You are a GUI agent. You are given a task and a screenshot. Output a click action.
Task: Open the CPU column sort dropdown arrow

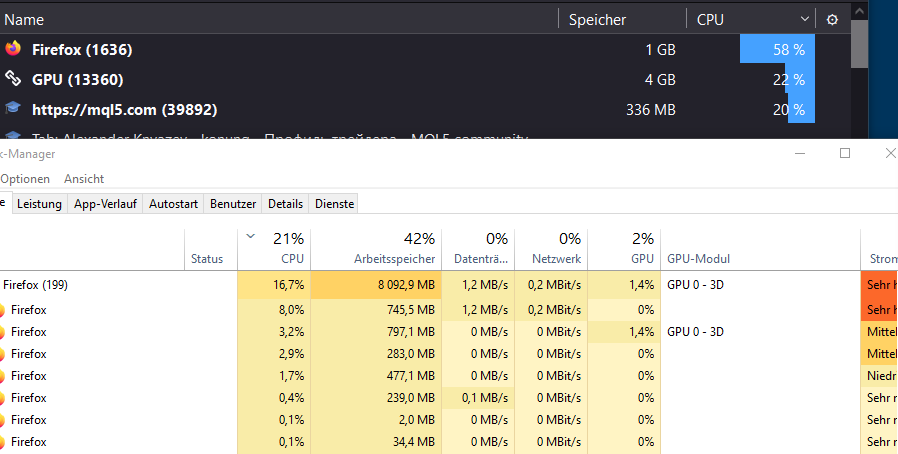pyautogui.click(x=805, y=19)
